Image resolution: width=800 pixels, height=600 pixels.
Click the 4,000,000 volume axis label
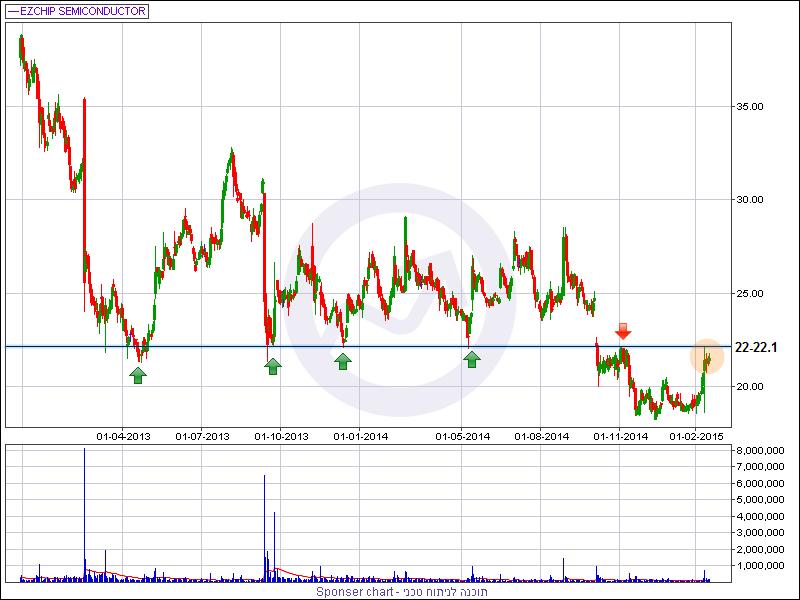(760, 516)
